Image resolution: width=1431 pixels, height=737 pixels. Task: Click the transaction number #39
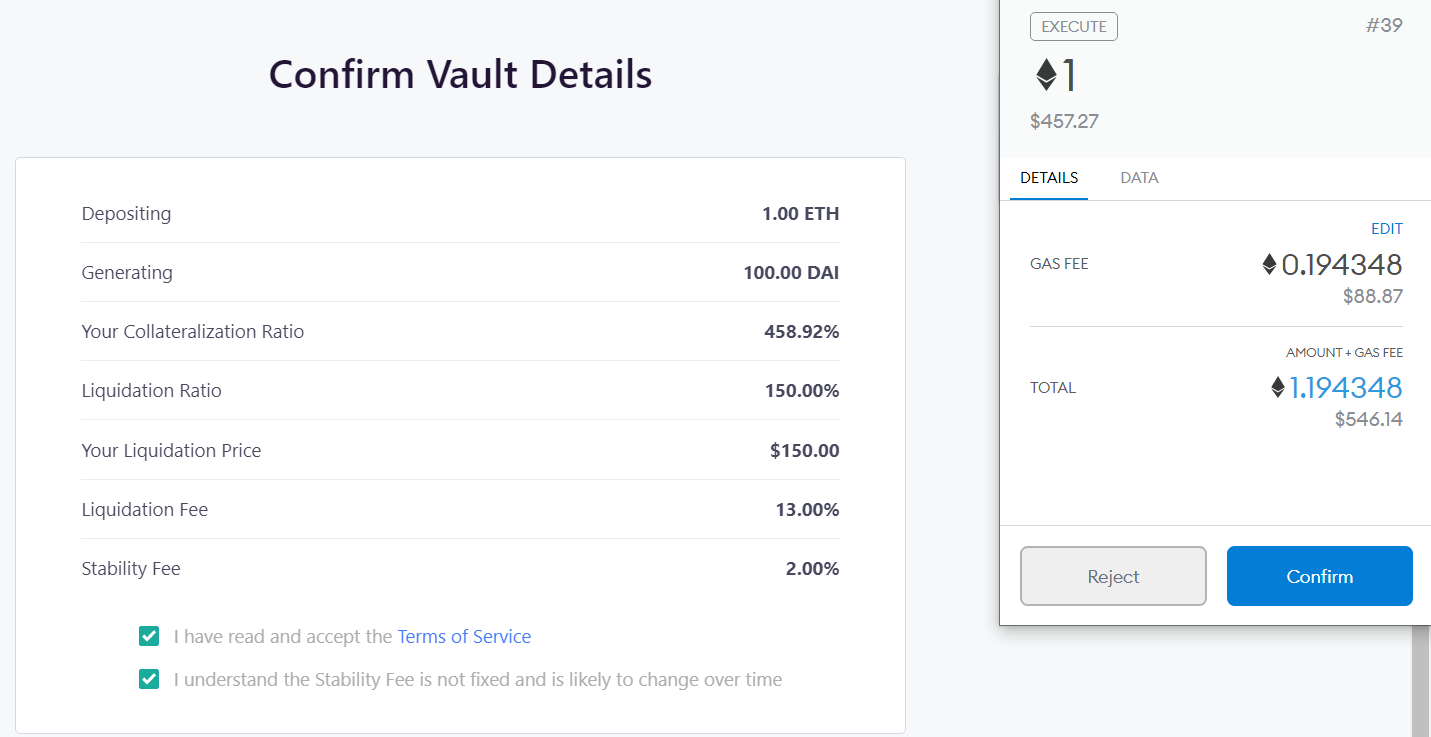(1384, 26)
